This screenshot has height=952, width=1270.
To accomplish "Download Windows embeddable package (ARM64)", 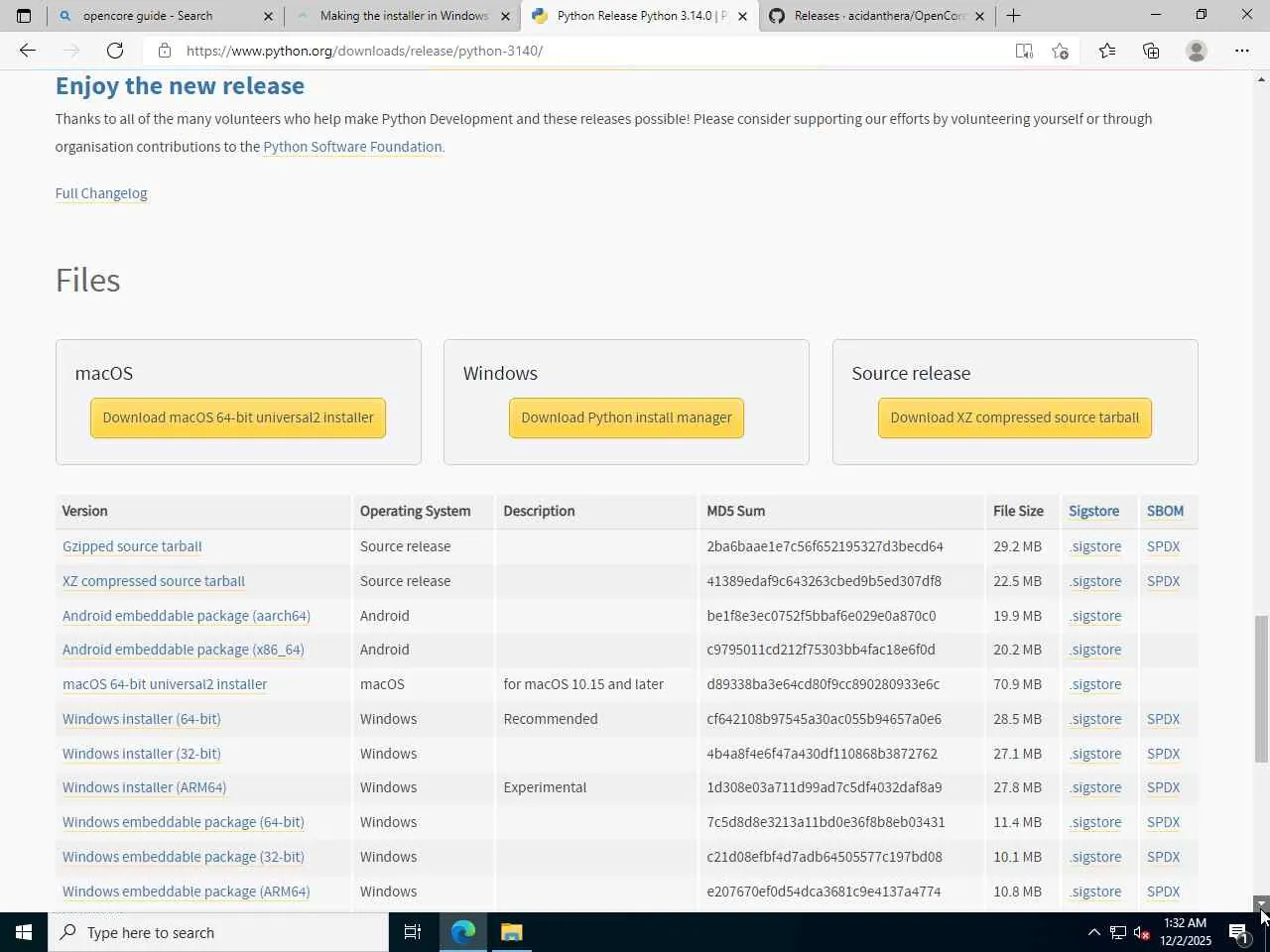I will point(187,892).
